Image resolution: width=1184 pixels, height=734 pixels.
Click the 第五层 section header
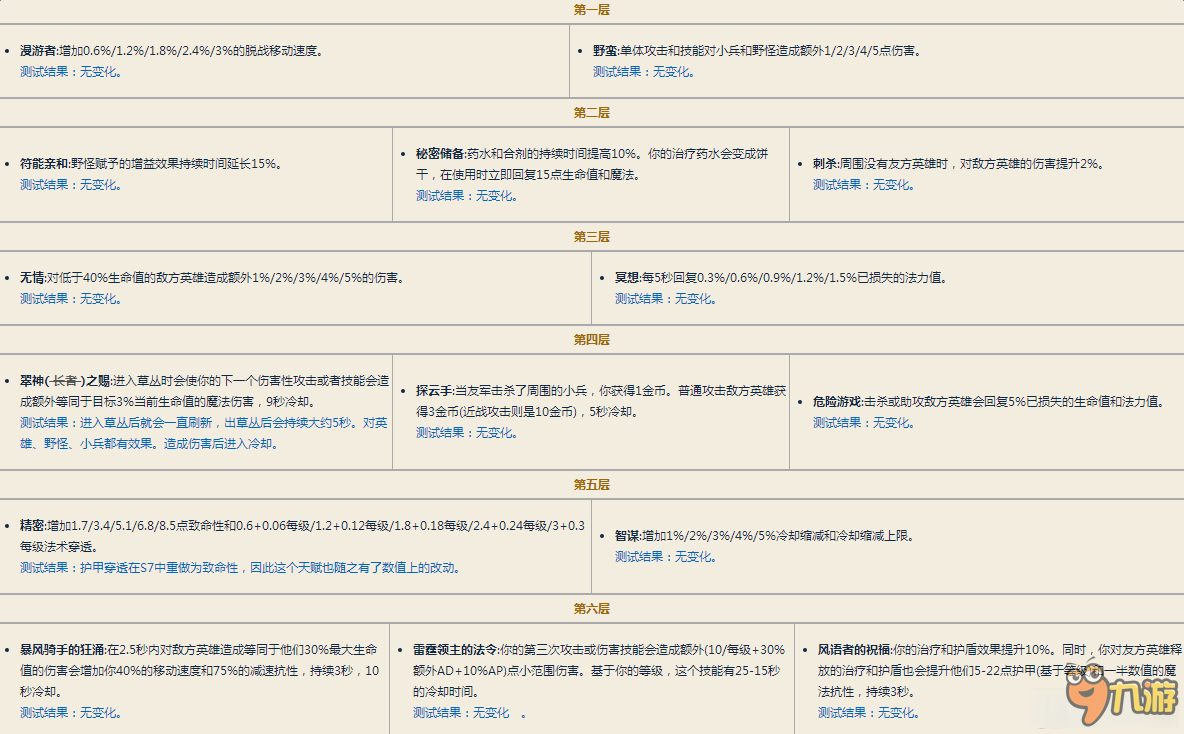(591, 484)
